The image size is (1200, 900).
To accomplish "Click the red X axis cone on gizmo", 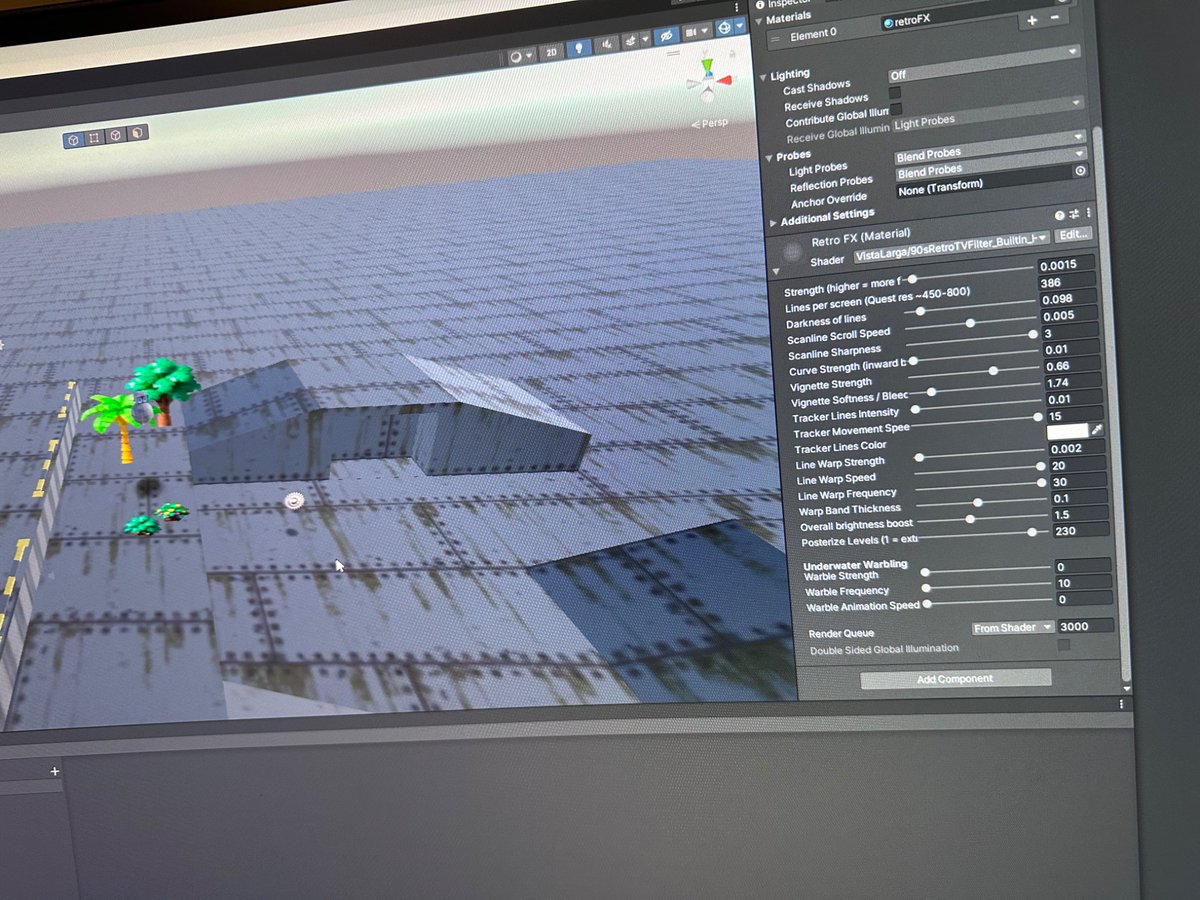I will pyautogui.click(x=724, y=80).
